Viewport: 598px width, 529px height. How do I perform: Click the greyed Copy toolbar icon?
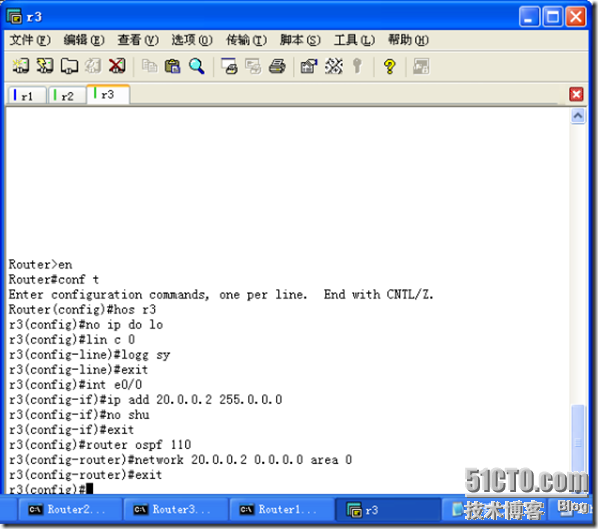click(149, 66)
